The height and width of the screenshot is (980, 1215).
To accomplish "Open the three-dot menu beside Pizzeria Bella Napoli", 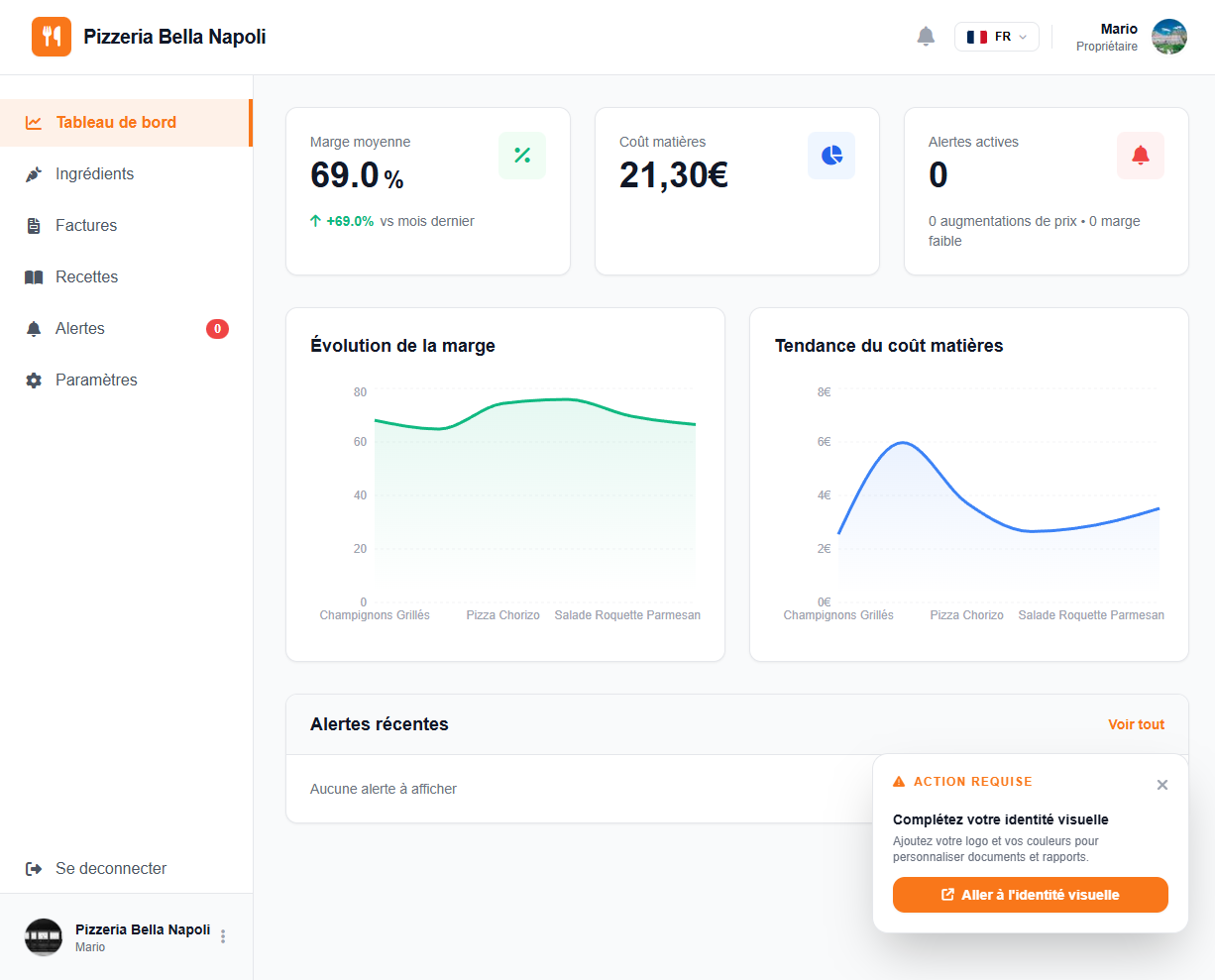I will [223, 936].
